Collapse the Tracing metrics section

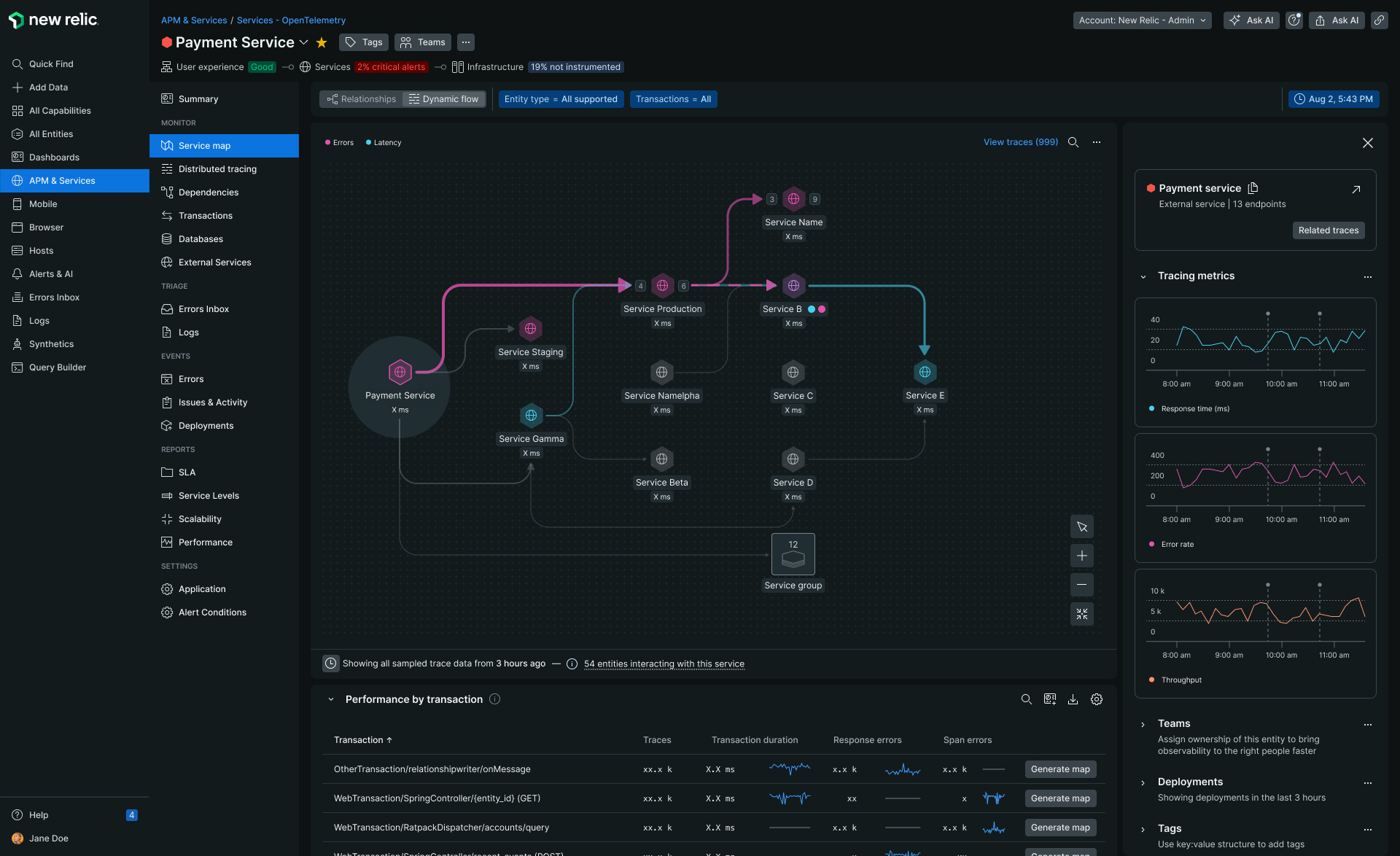point(1143,276)
